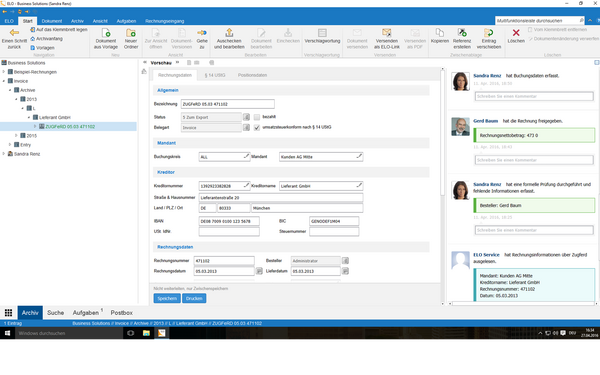The width and height of the screenshot is (600, 375).
Task: Click the Windows Start button
Action: click(x=7, y=333)
